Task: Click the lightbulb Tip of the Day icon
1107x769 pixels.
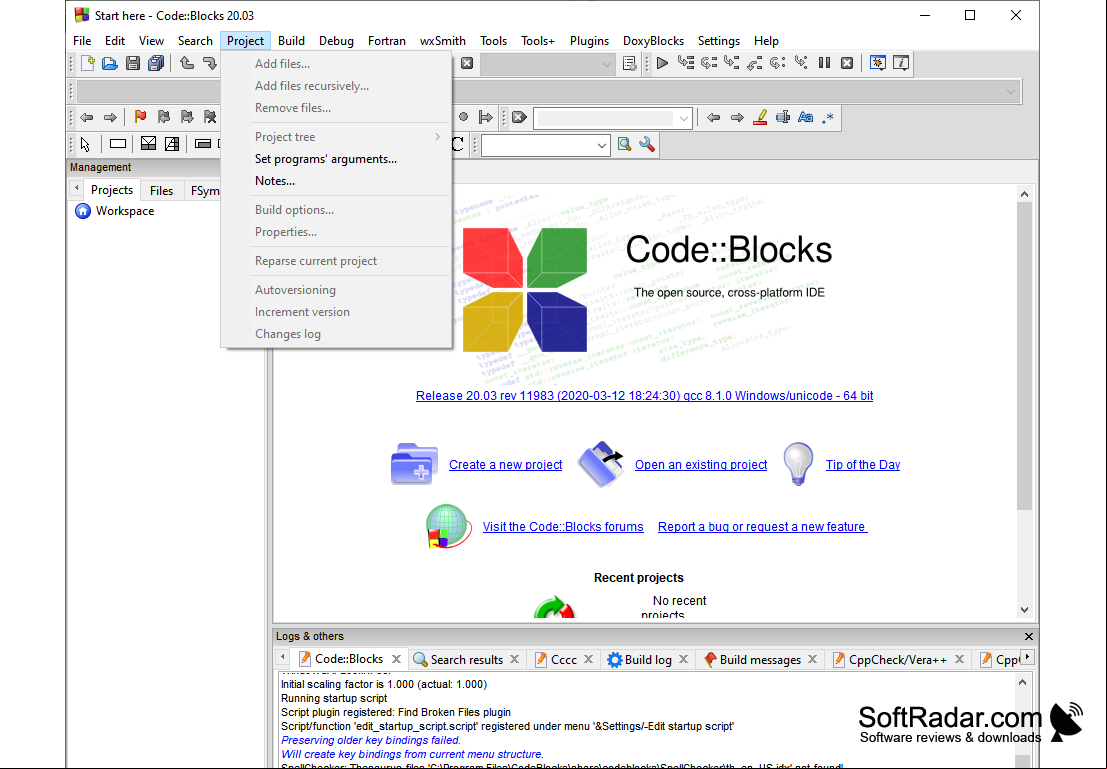Action: pyautogui.click(x=798, y=464)
